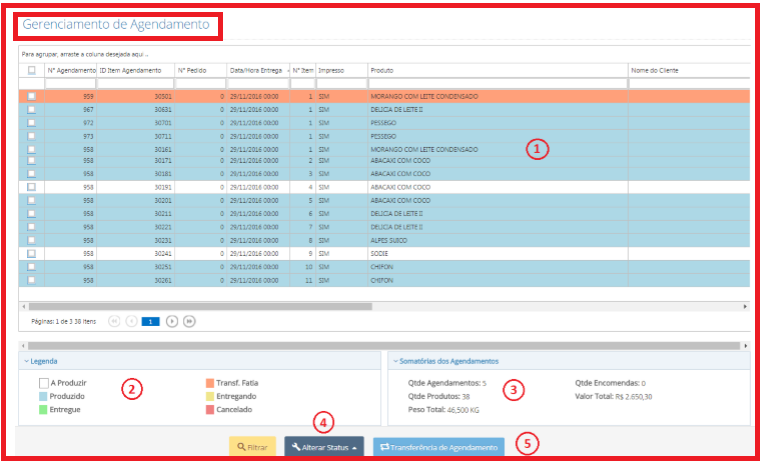The height and width of the screenshot is (463, 763).
Task: Click Entregue legend color swatch
Action: [43, 409]
